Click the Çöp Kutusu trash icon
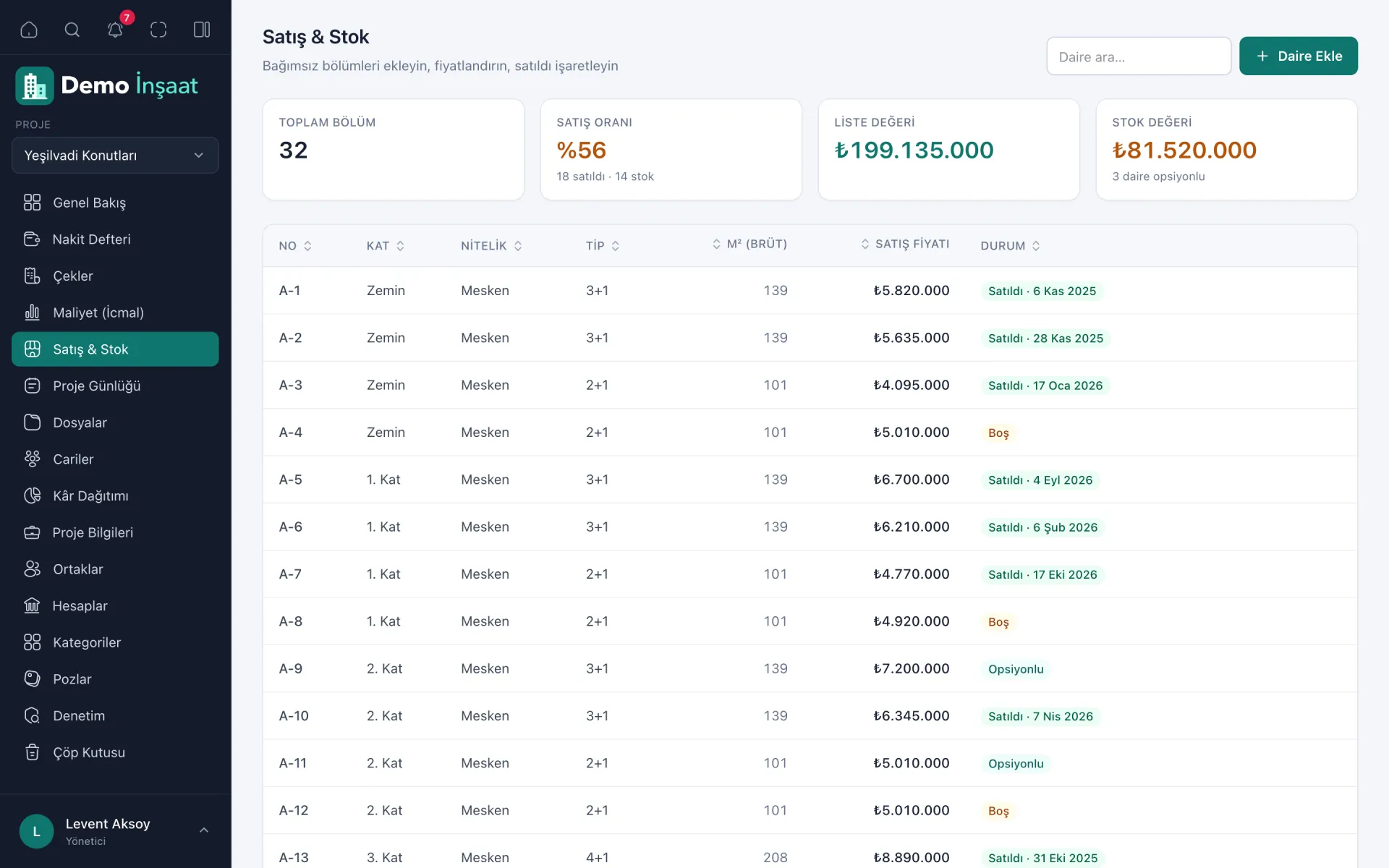This screenshot has height=868, width=1389. click(32, 752)
